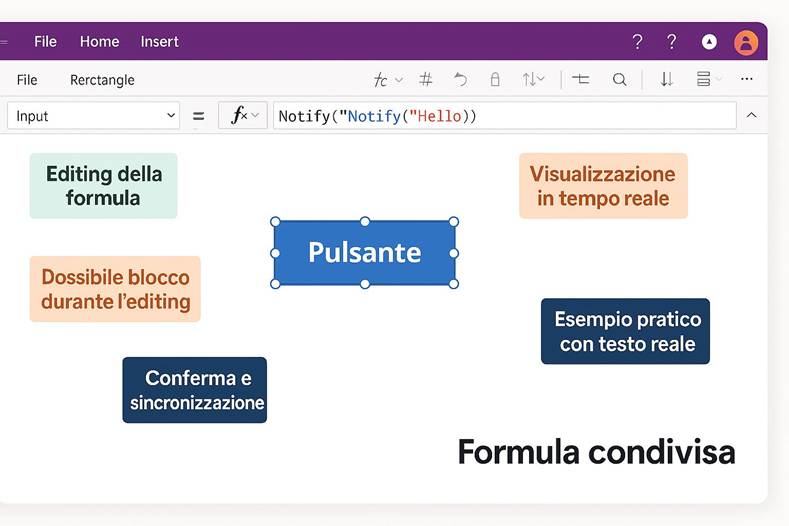Click the first question mark help icon

(637, 41)
